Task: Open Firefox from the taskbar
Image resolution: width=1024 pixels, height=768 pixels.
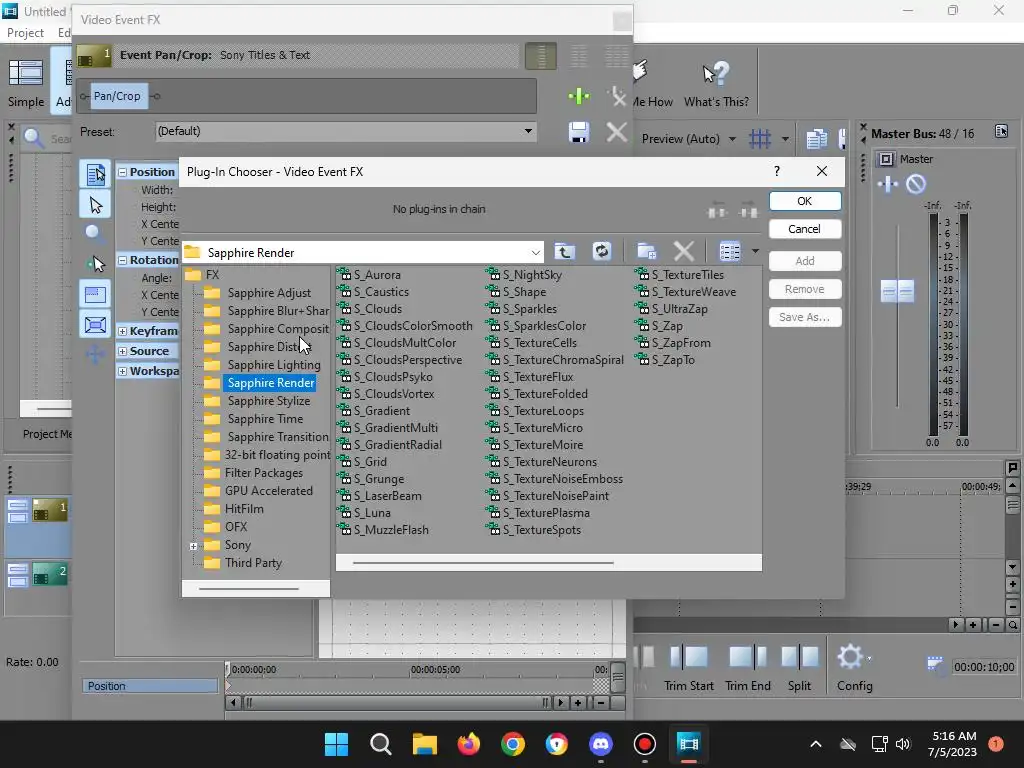Action: click(469, 744)
